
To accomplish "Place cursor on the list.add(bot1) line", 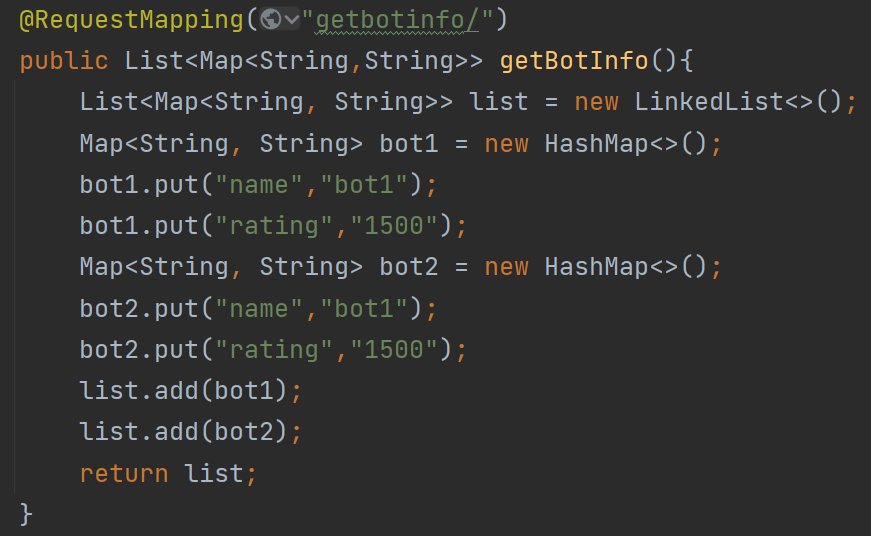I will tap(190, 390).
